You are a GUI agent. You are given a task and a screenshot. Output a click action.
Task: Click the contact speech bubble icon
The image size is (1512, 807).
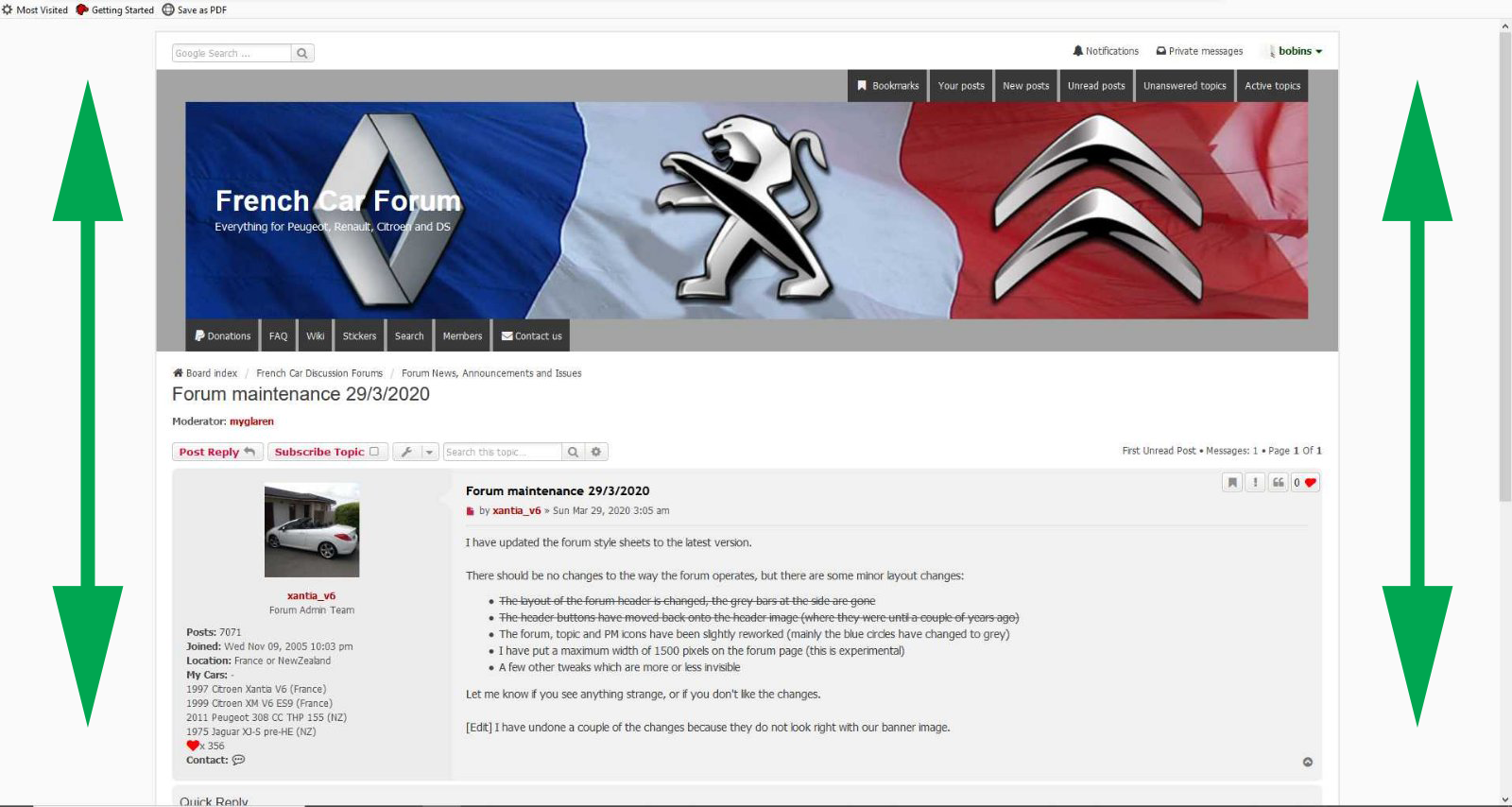pos(238,760)
